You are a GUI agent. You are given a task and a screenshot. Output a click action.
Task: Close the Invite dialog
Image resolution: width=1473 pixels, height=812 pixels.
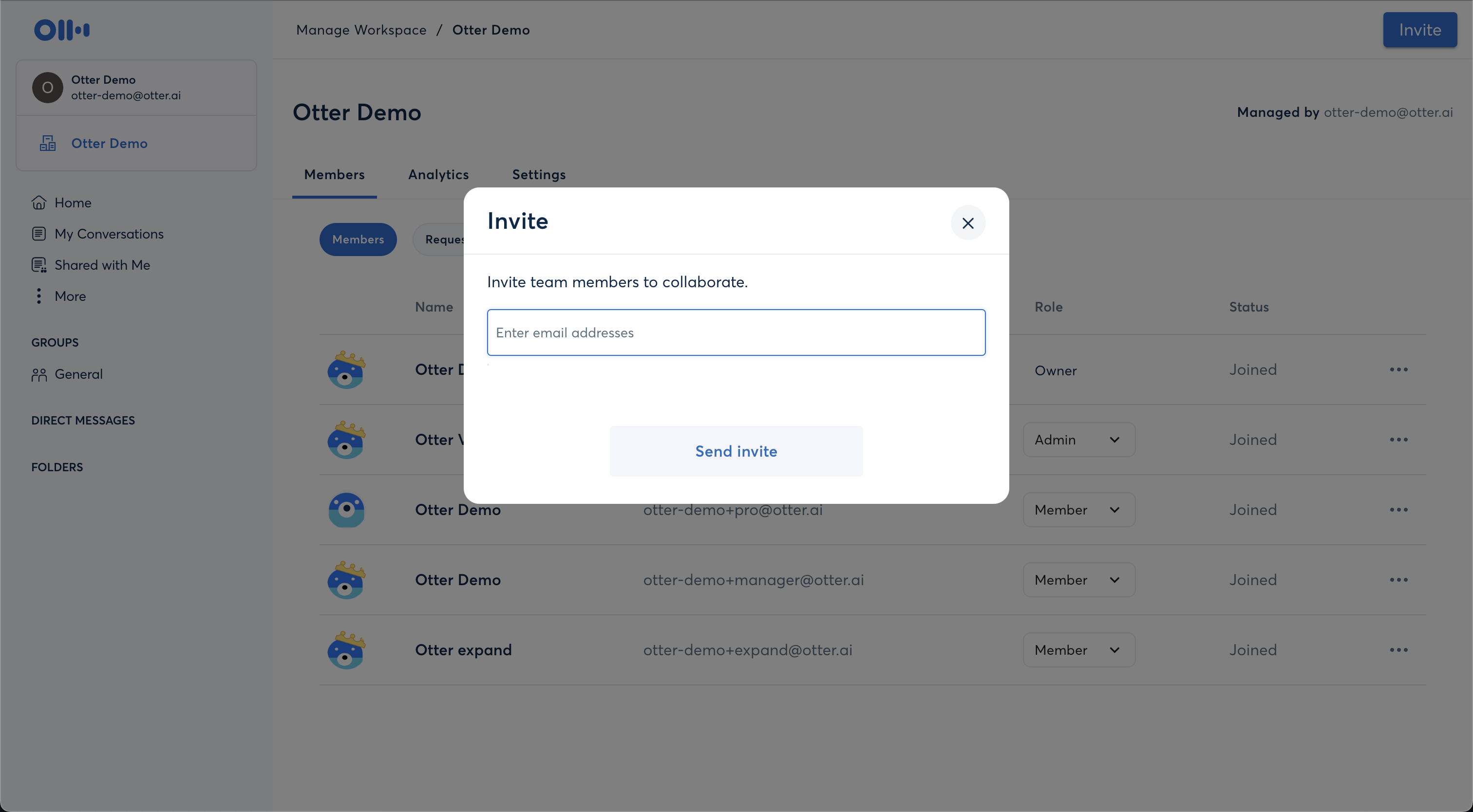coord(967,223)
